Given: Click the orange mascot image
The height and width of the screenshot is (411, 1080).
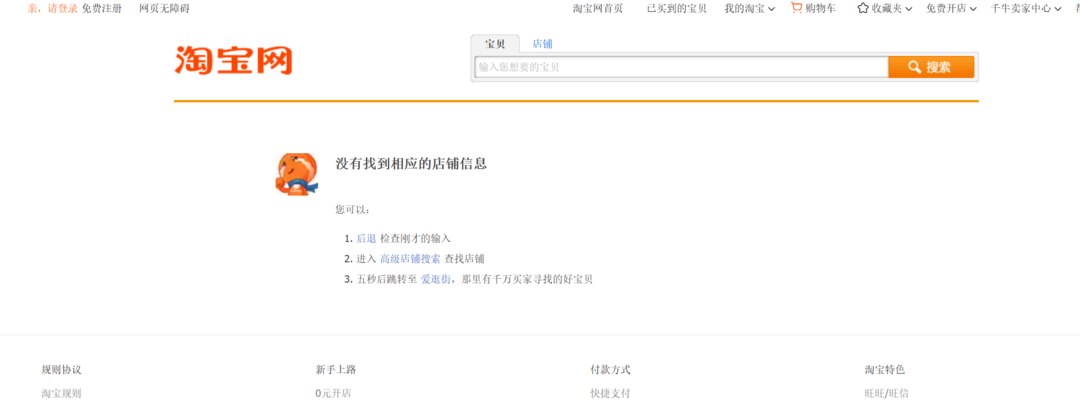Looking at the screenshot, I should point(297,174).
